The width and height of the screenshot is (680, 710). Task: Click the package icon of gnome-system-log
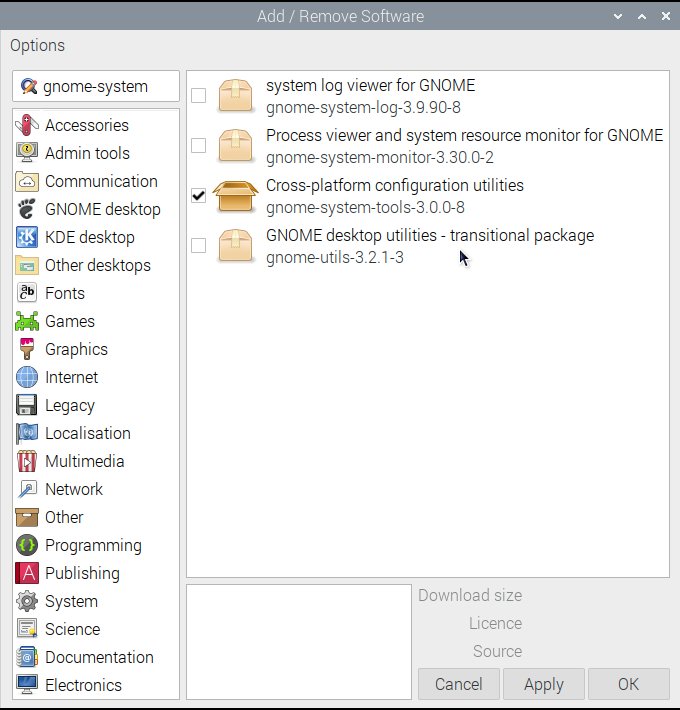[235, 96]
